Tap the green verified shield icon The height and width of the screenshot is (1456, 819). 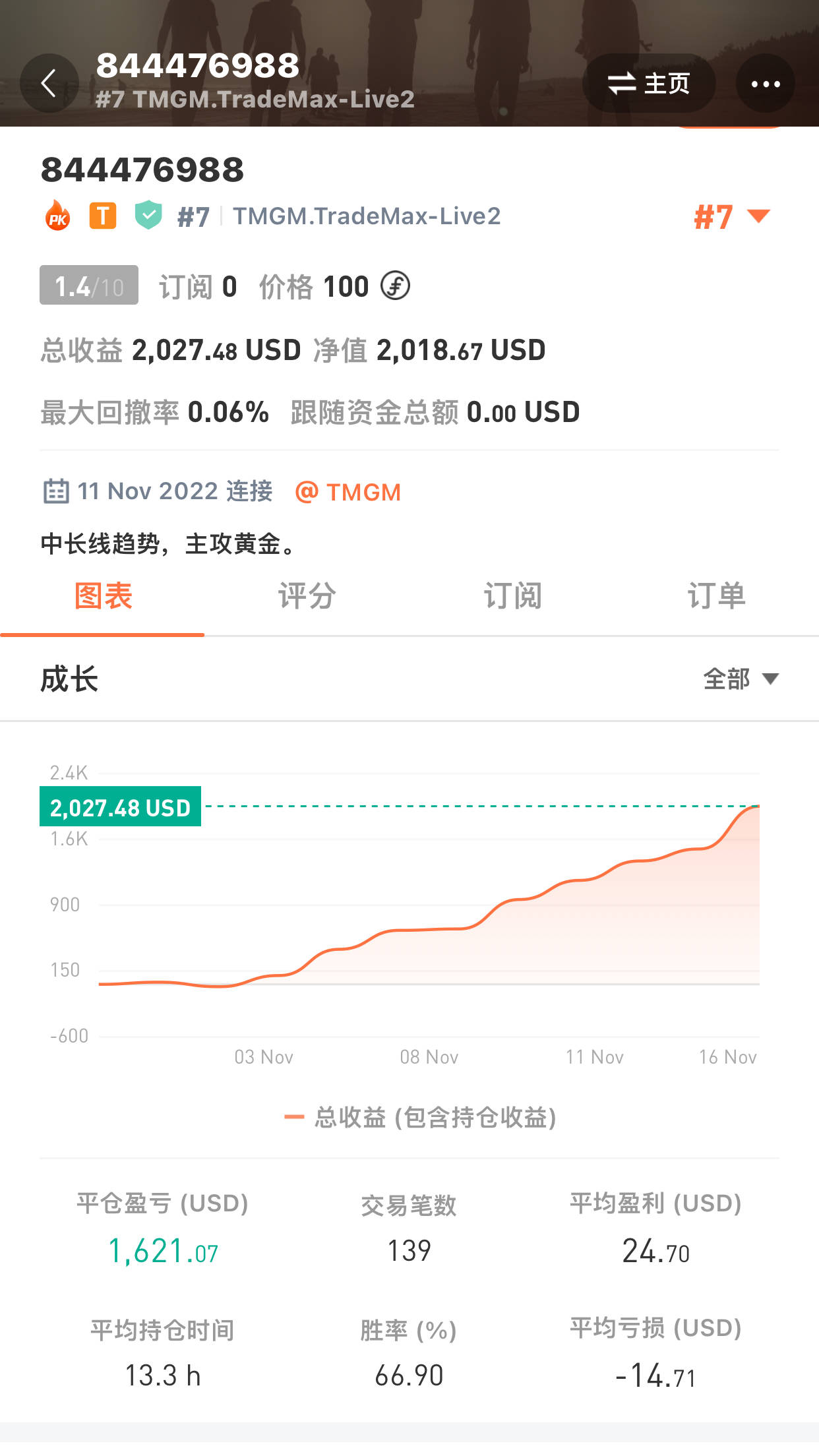pos(148,215)
